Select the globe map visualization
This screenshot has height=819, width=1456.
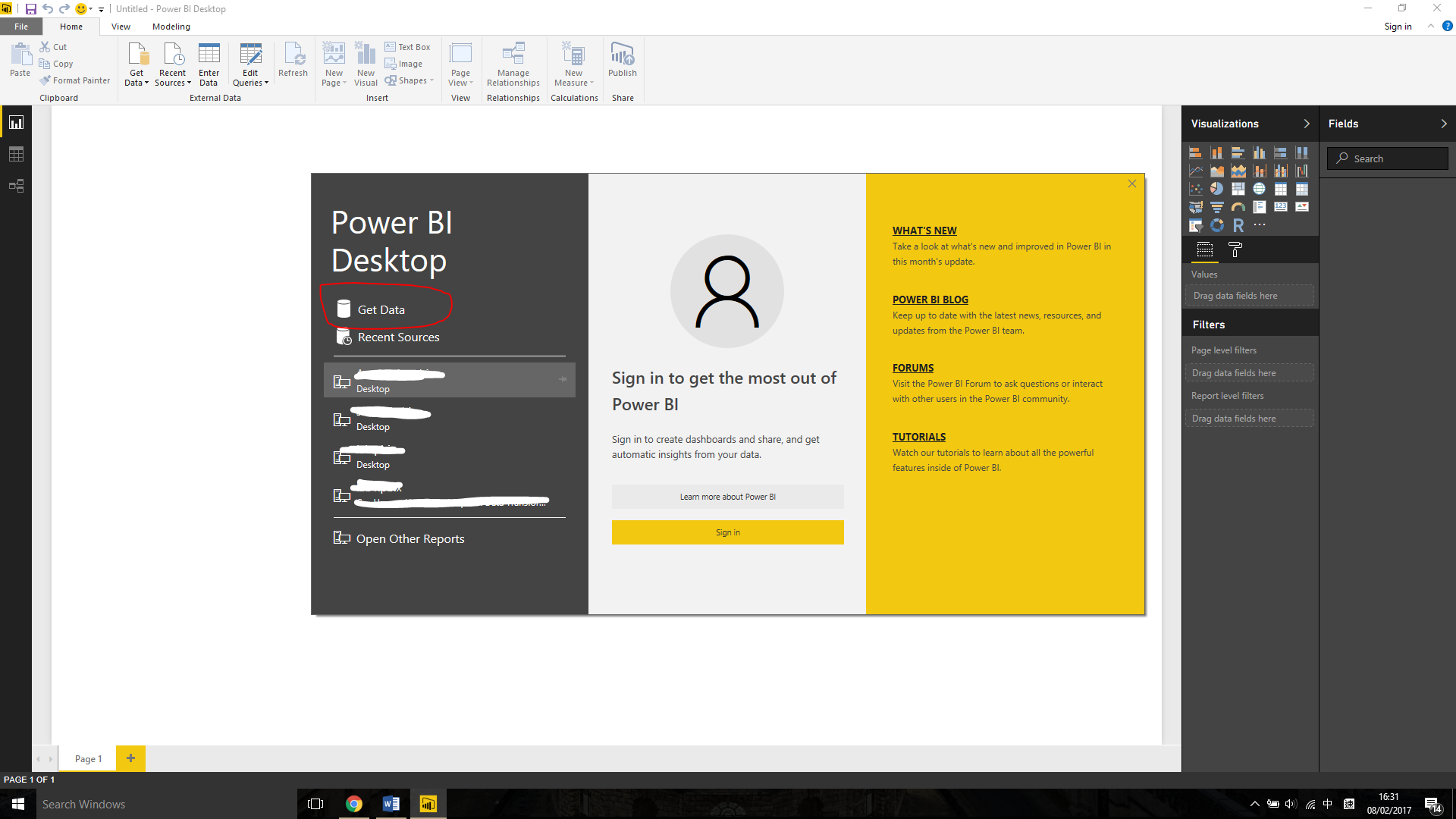[1259, 189]
